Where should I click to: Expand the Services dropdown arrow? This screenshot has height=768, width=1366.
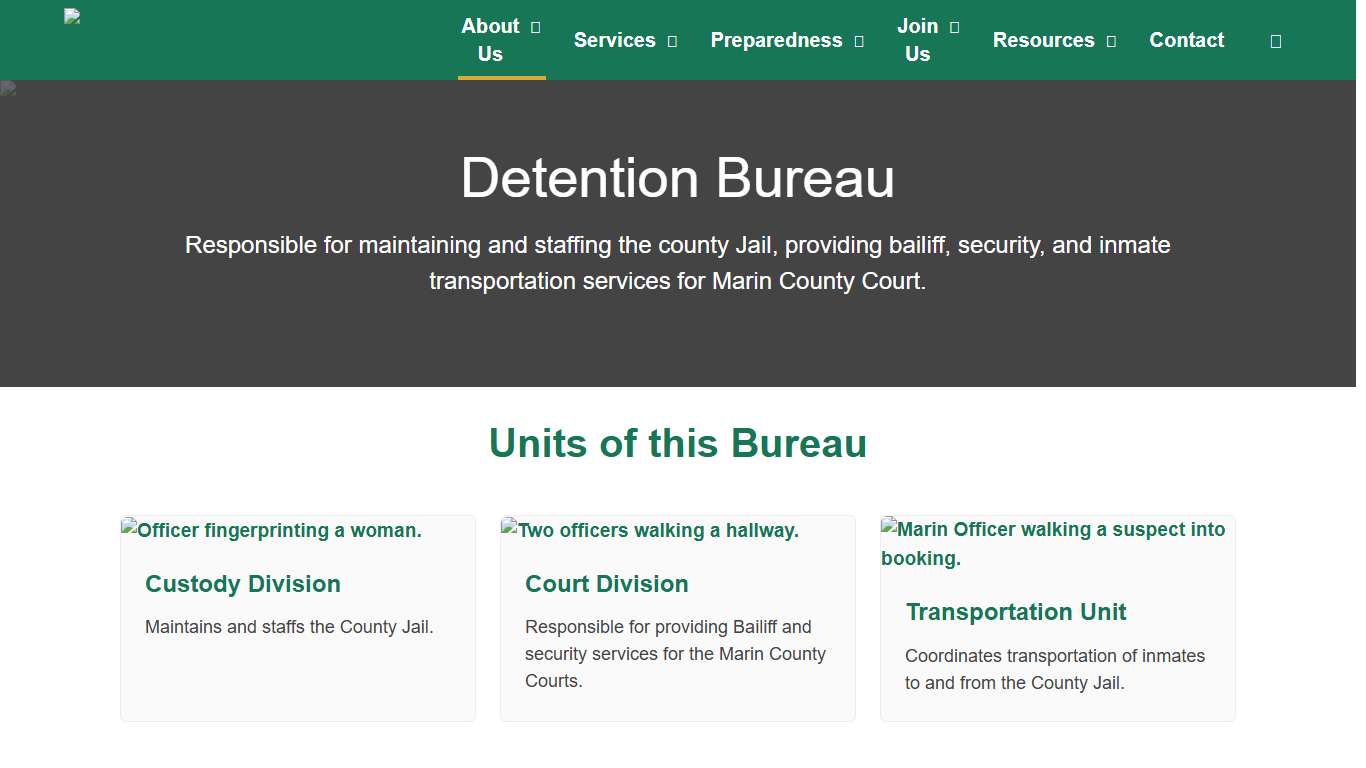(x=671, y=41)
